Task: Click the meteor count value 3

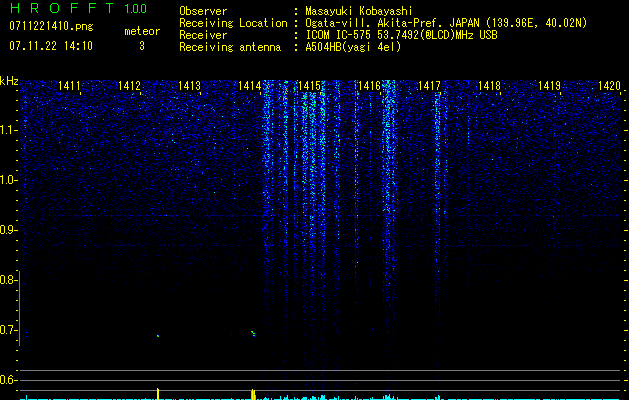Action: pos(142,46)
